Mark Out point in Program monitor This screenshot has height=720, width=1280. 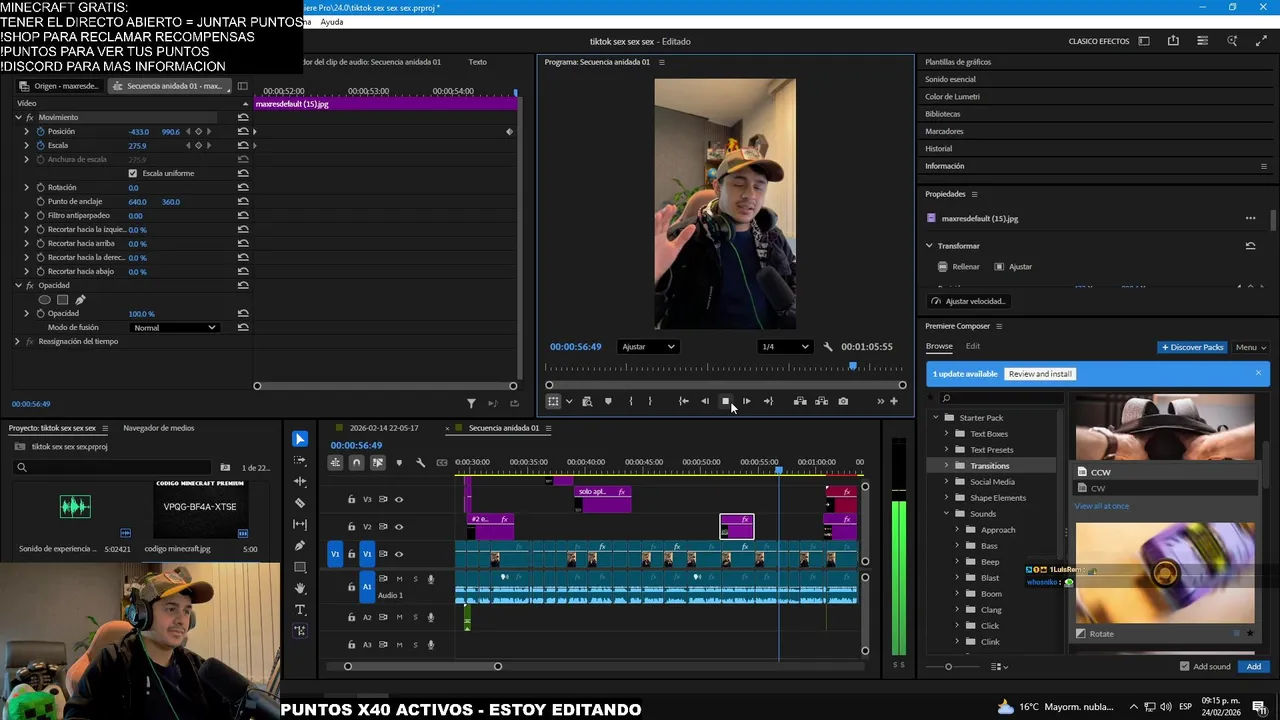650,401
